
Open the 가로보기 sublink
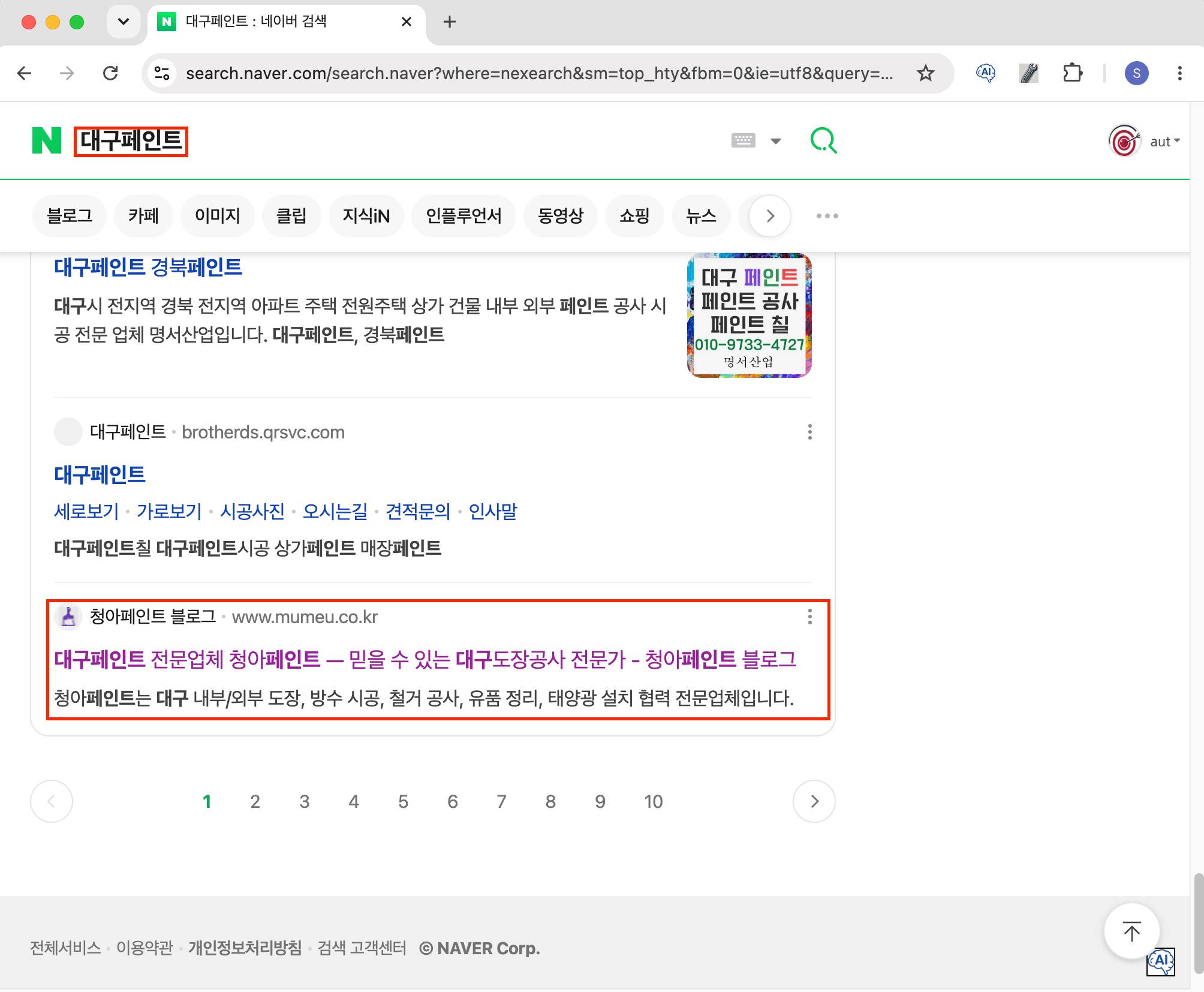point(169,511)
